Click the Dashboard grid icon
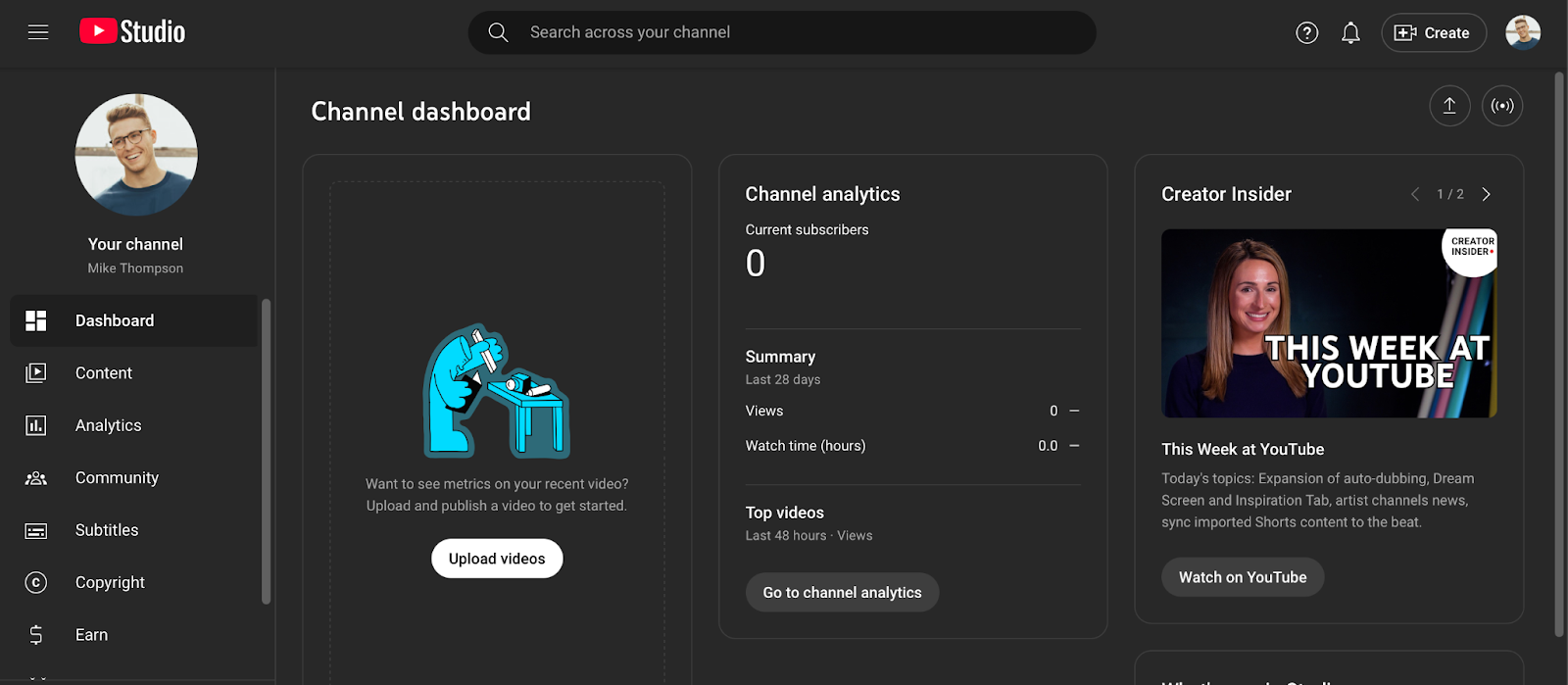This screenshot has width=1568, height=685. (x=36, y=320)
